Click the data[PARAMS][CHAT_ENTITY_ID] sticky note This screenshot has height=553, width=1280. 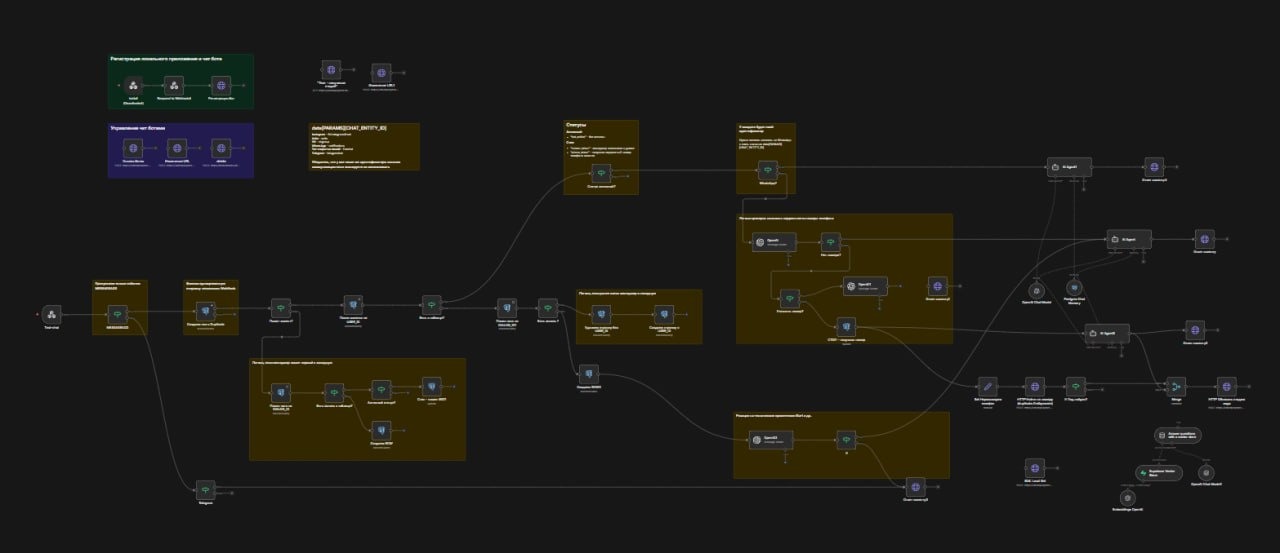coord(364,146)
